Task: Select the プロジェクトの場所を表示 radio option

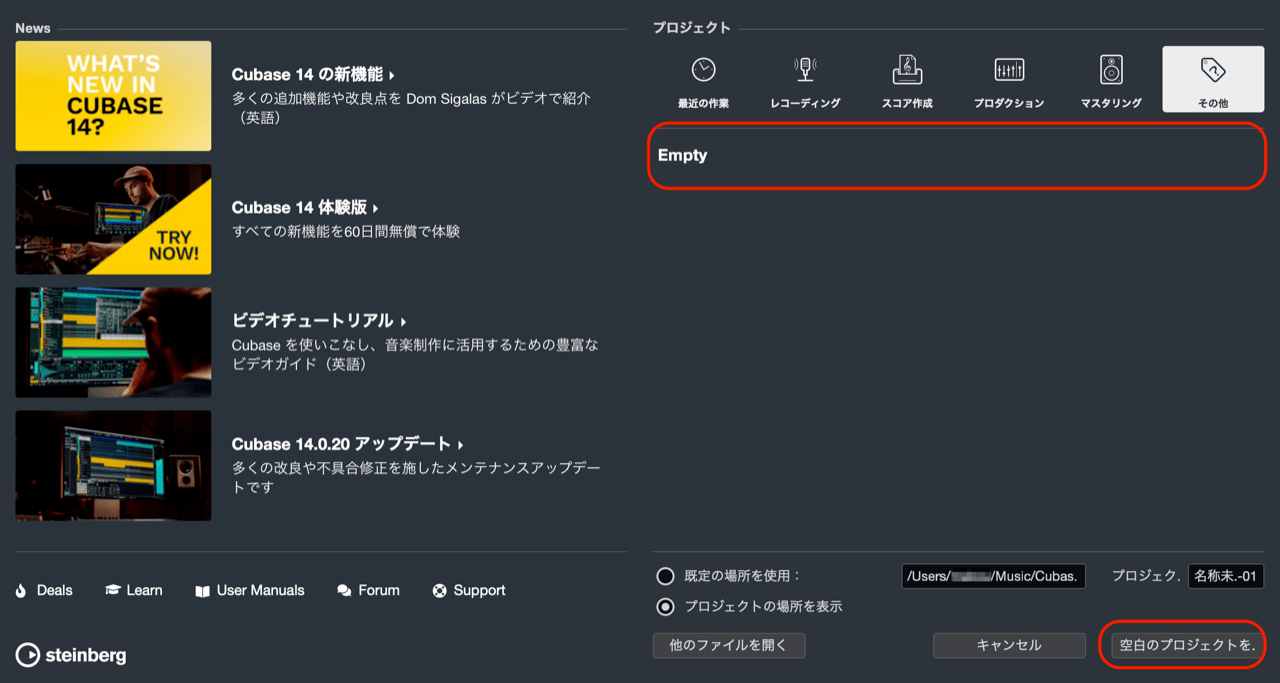Action: click(x=665, y=606)
